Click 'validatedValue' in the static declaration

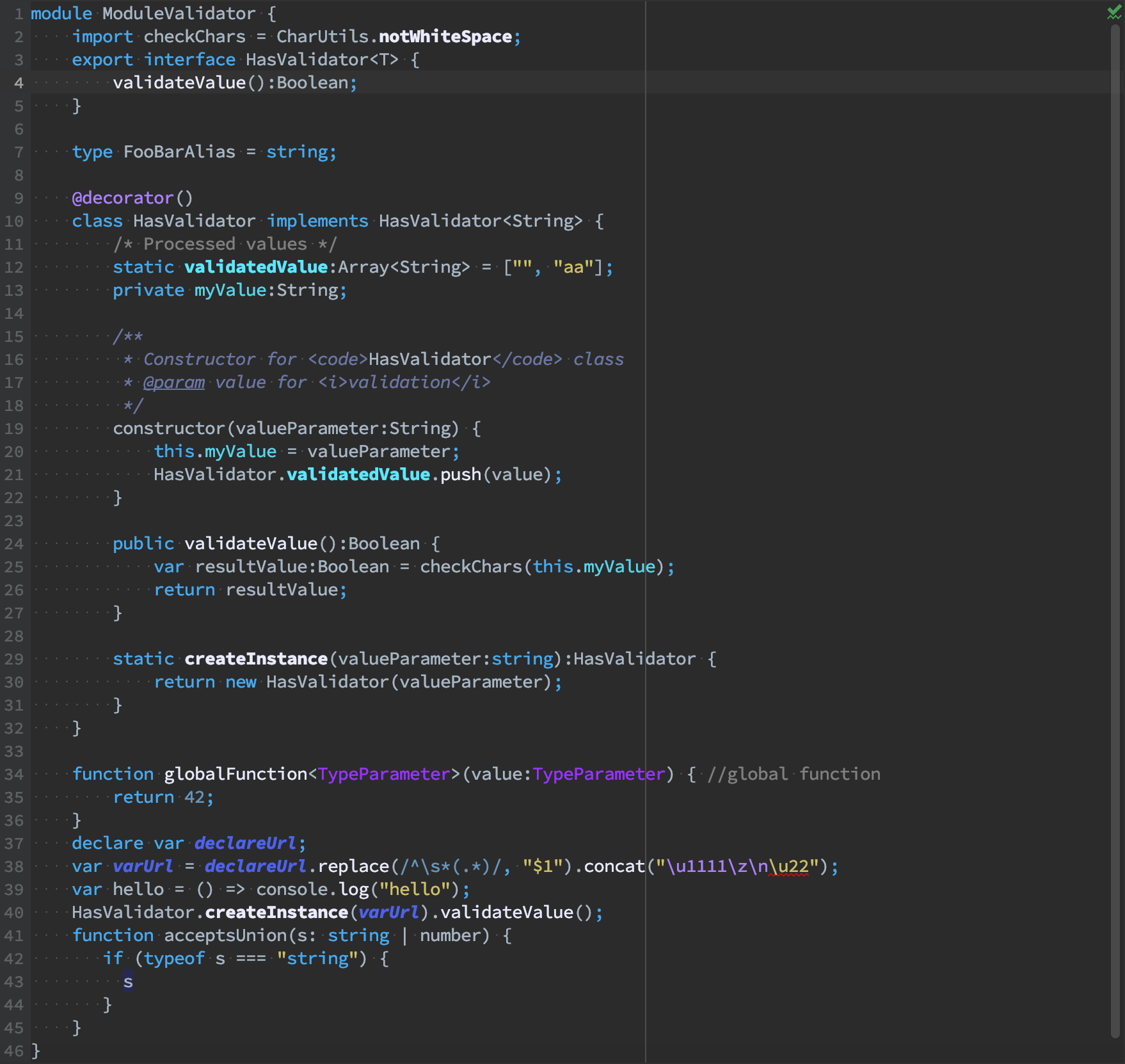(x=256, y=267)
